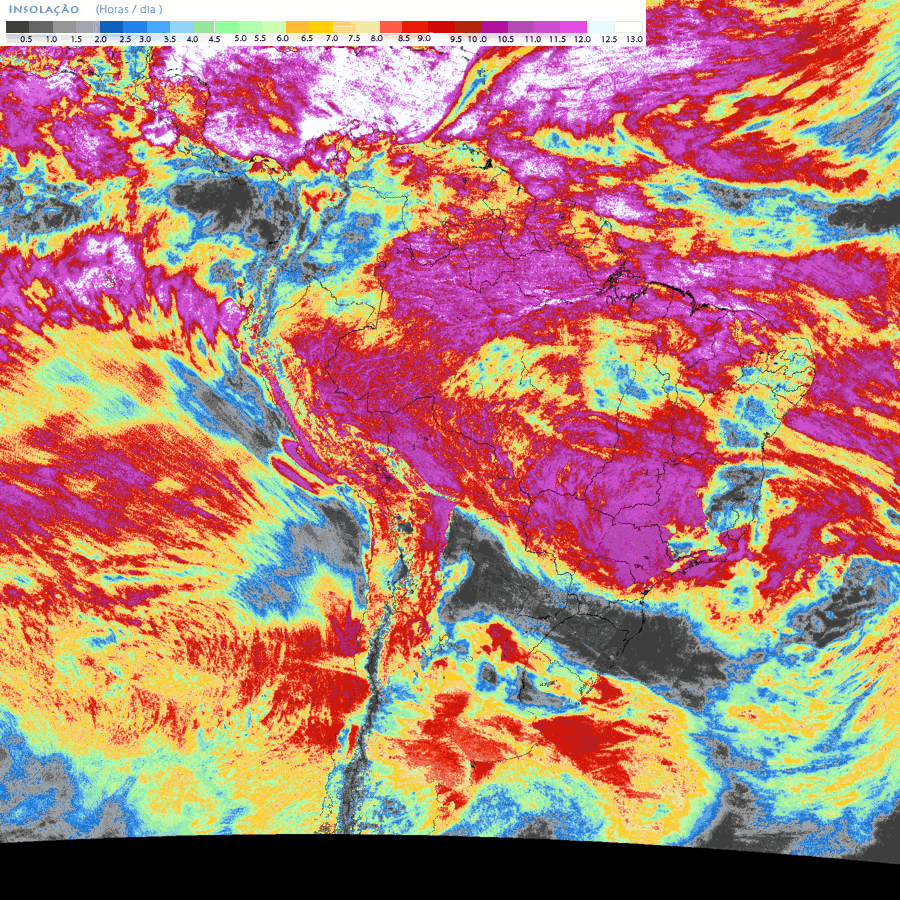Viewport: 900px width, 900px height.
Task: Click the 2.0 legend value
Action: (101, 39)
